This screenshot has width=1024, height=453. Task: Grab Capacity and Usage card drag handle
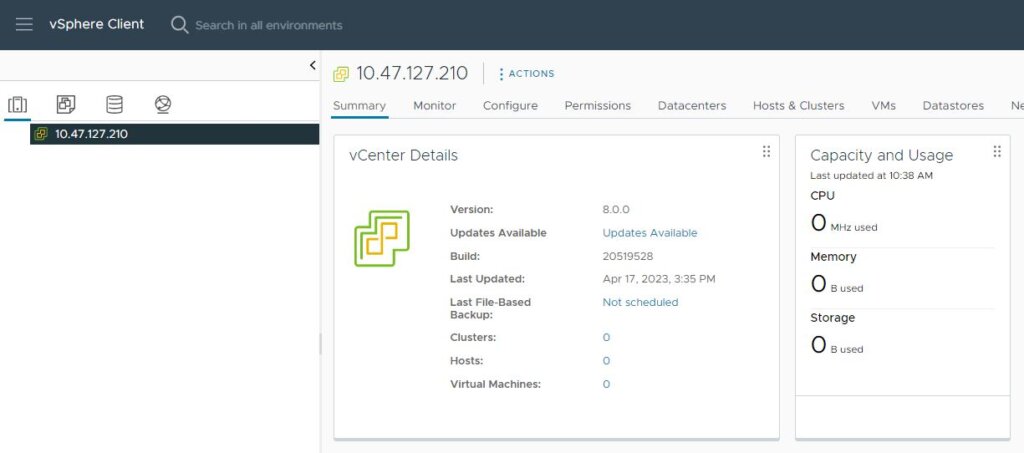click(997, 151)
